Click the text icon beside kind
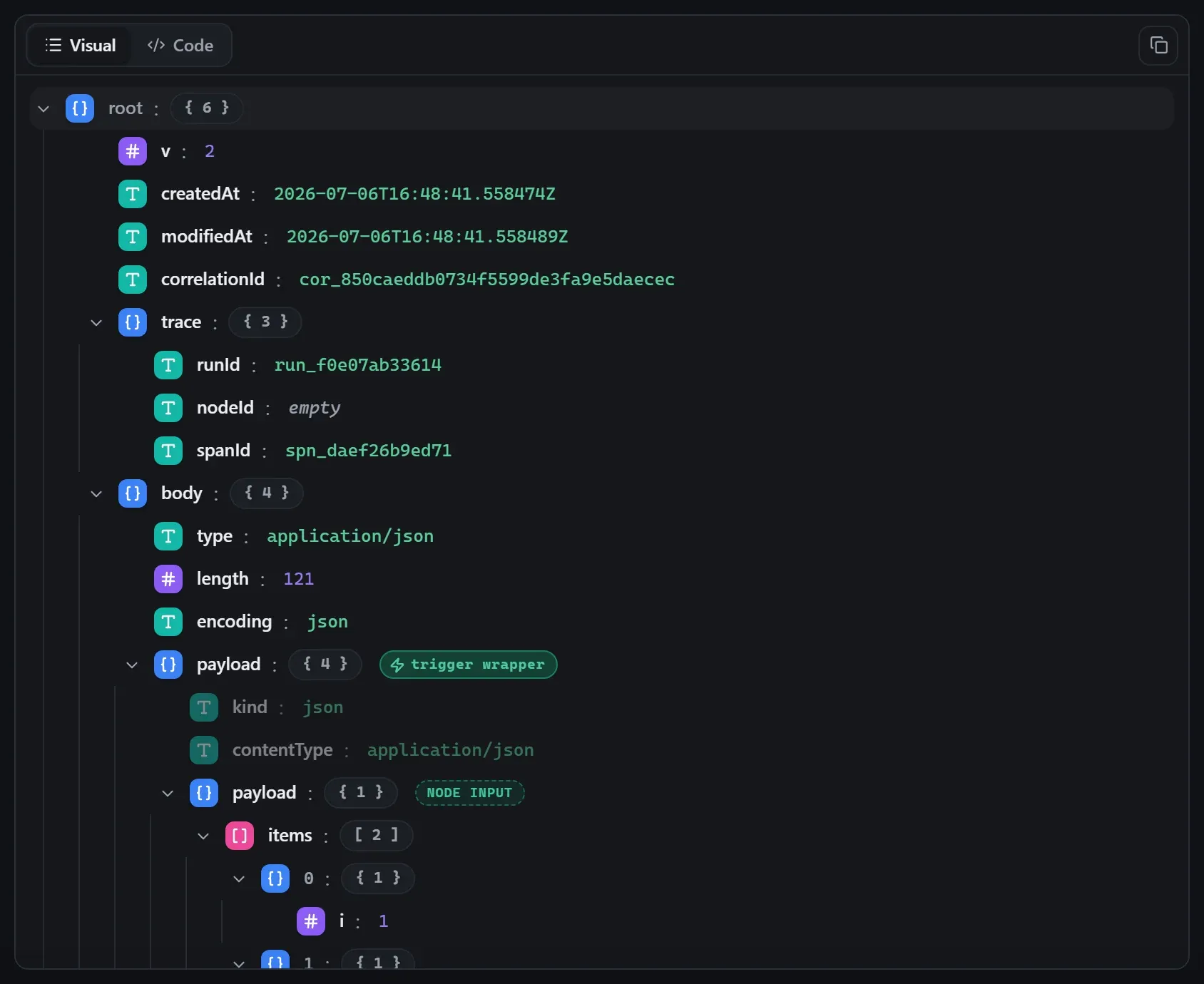Viewport: 1204px width, 984px height. pos(204,707)
